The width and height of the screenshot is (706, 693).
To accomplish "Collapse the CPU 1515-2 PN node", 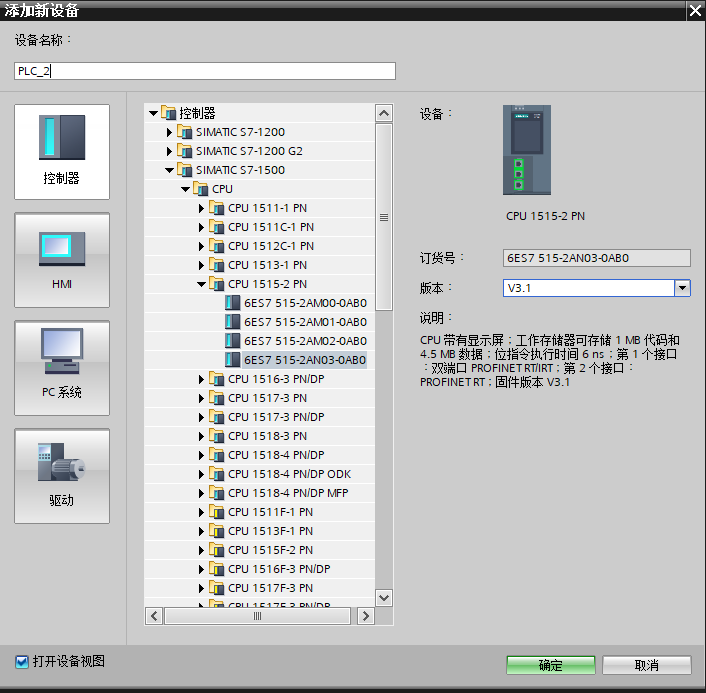I will point(202,284).
